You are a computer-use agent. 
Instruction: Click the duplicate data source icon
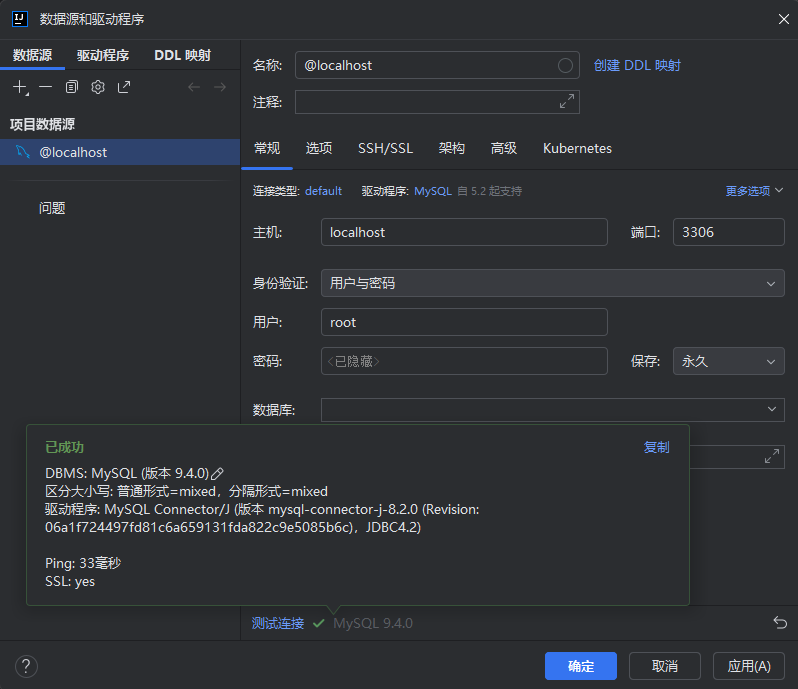click(72, 87)
